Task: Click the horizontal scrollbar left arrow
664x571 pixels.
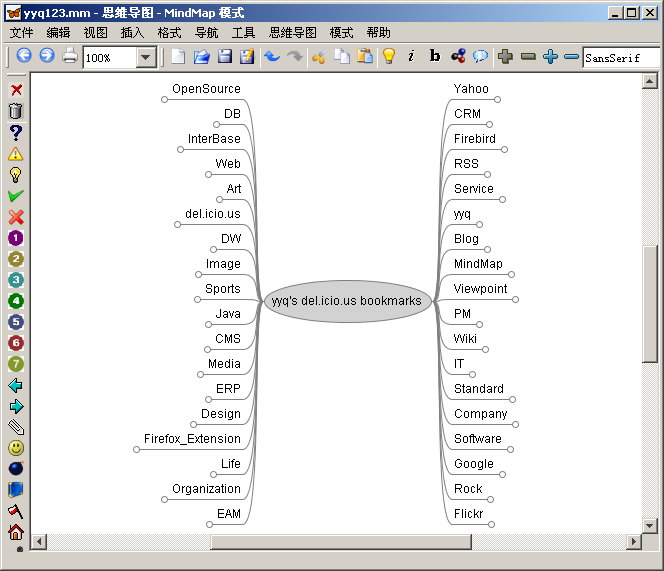Action: [x=39, y=541]
